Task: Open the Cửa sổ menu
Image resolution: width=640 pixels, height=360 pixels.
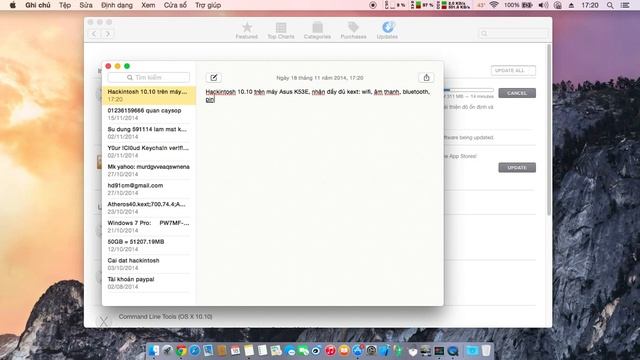Action: point(175,5)
